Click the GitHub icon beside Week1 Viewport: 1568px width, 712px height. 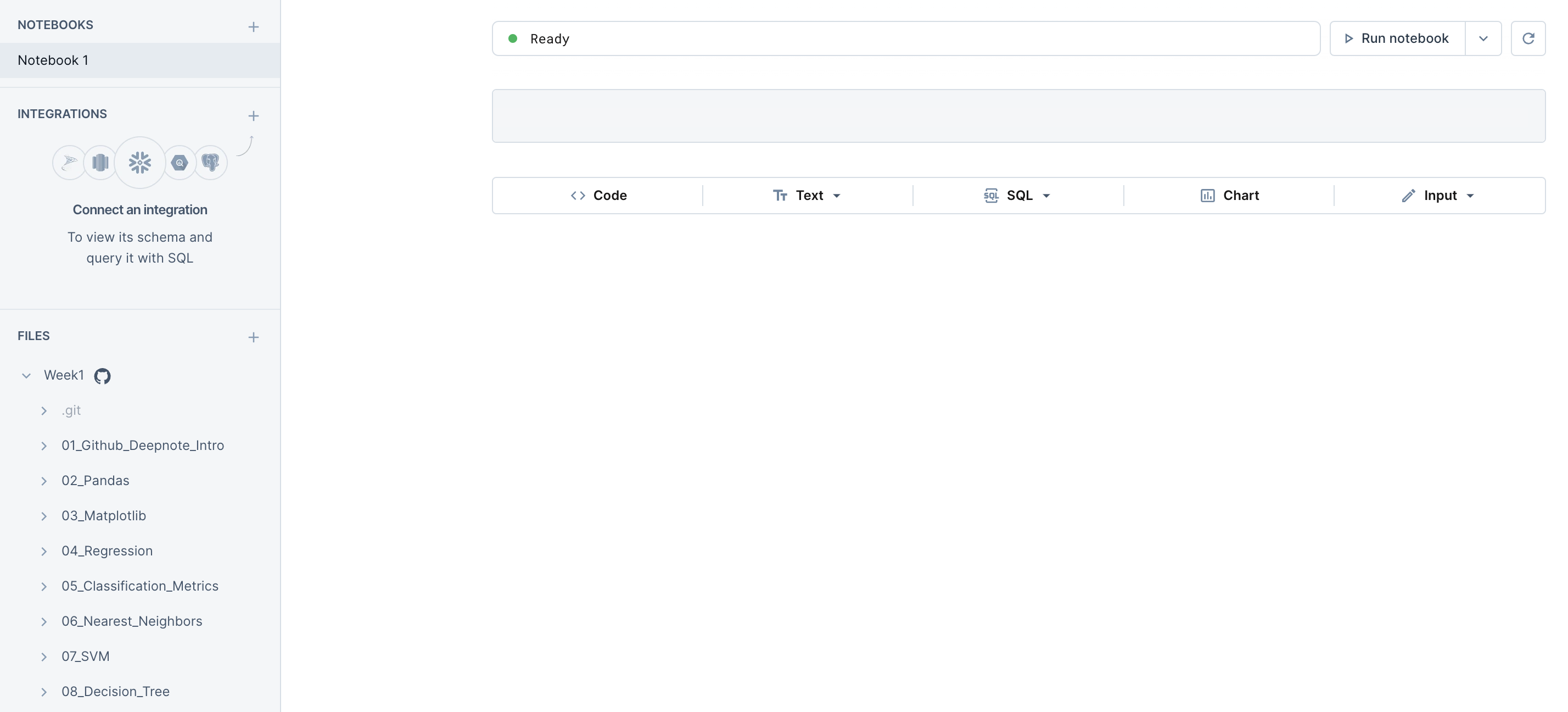[102, 376]
